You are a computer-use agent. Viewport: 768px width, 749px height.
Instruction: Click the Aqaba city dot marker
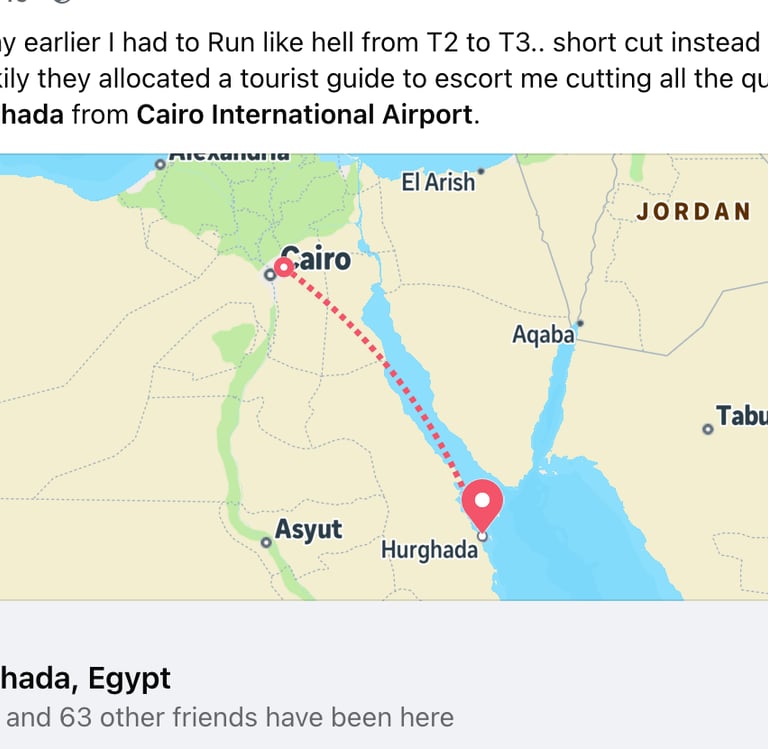[580, 322]
